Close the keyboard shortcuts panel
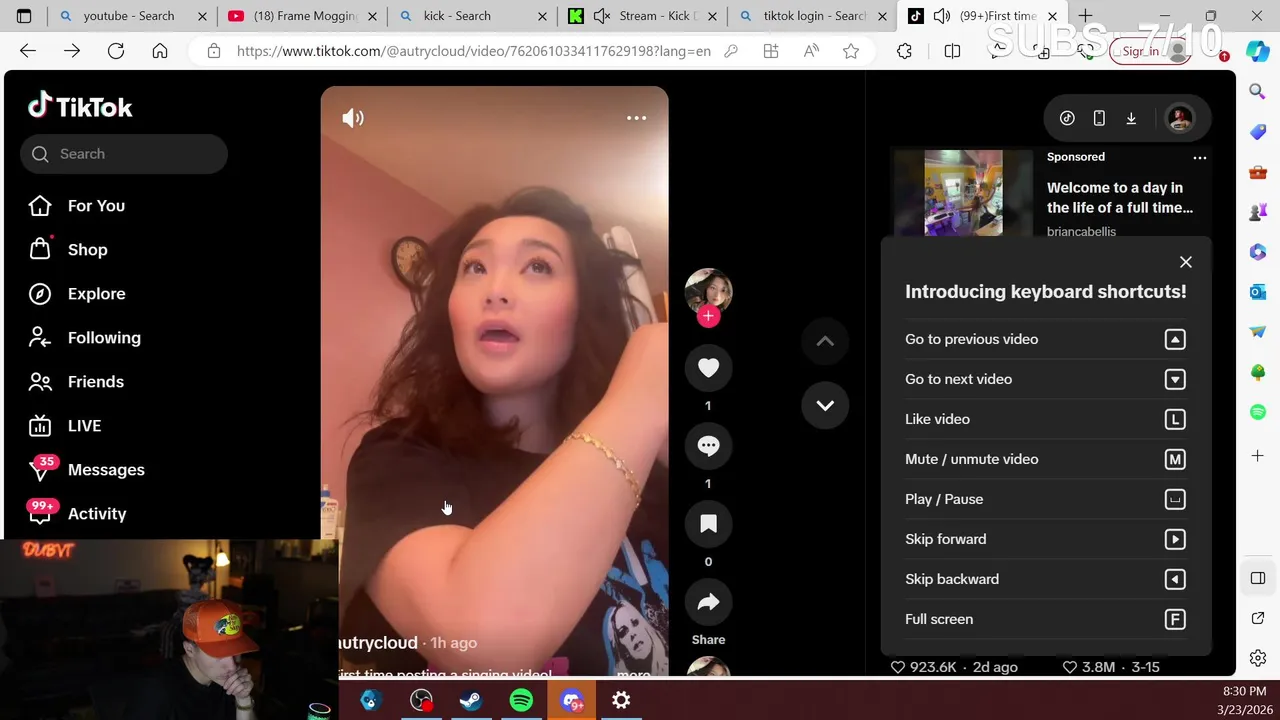This screenshot has height=720, width=1280. 1186,262
